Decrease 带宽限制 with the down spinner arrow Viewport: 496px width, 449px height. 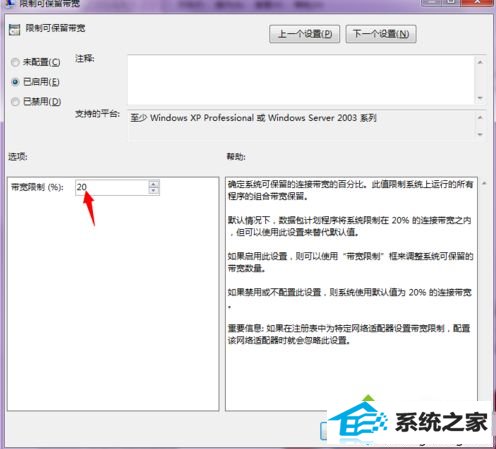(x=154, y=191)
